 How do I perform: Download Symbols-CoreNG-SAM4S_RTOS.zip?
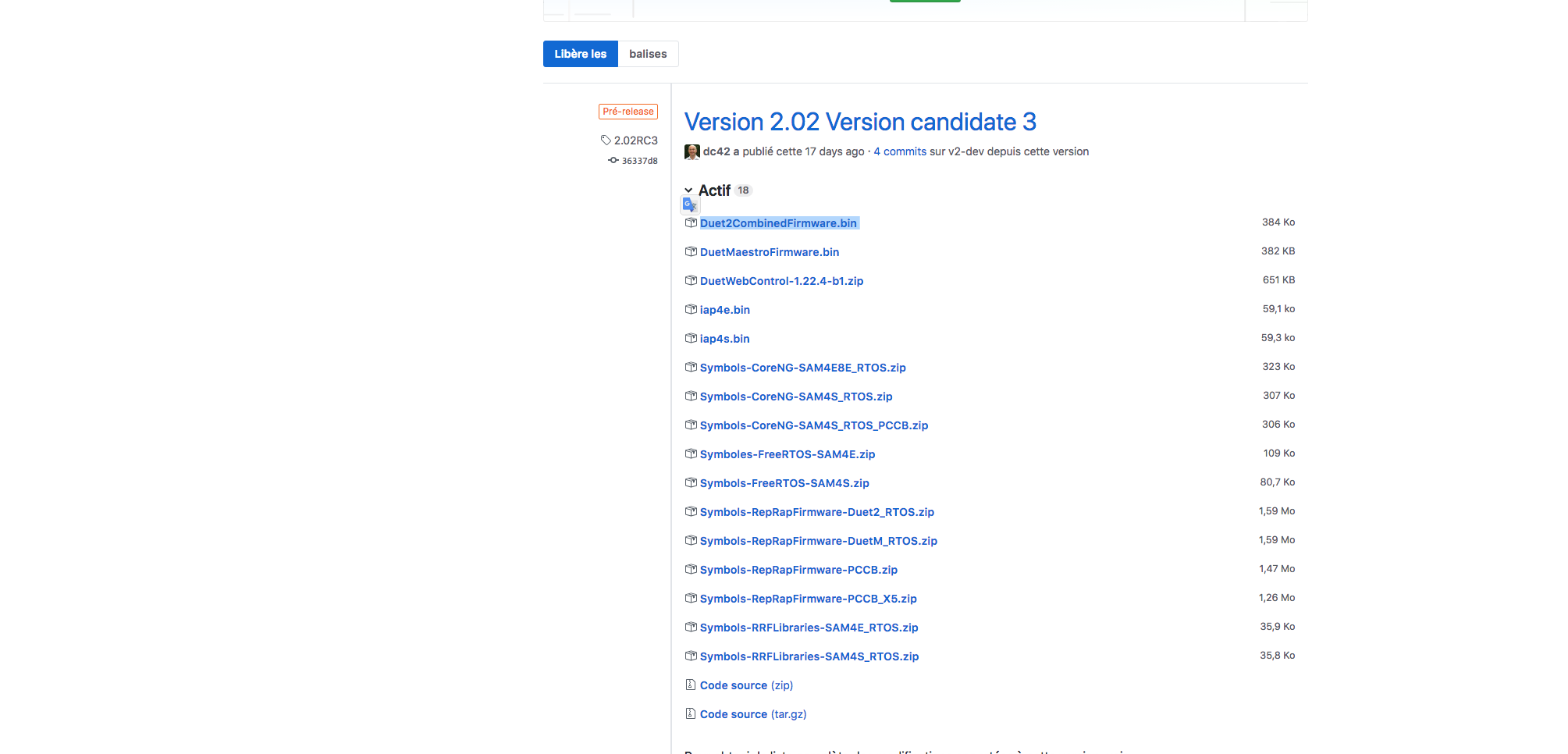pos(796,397)
